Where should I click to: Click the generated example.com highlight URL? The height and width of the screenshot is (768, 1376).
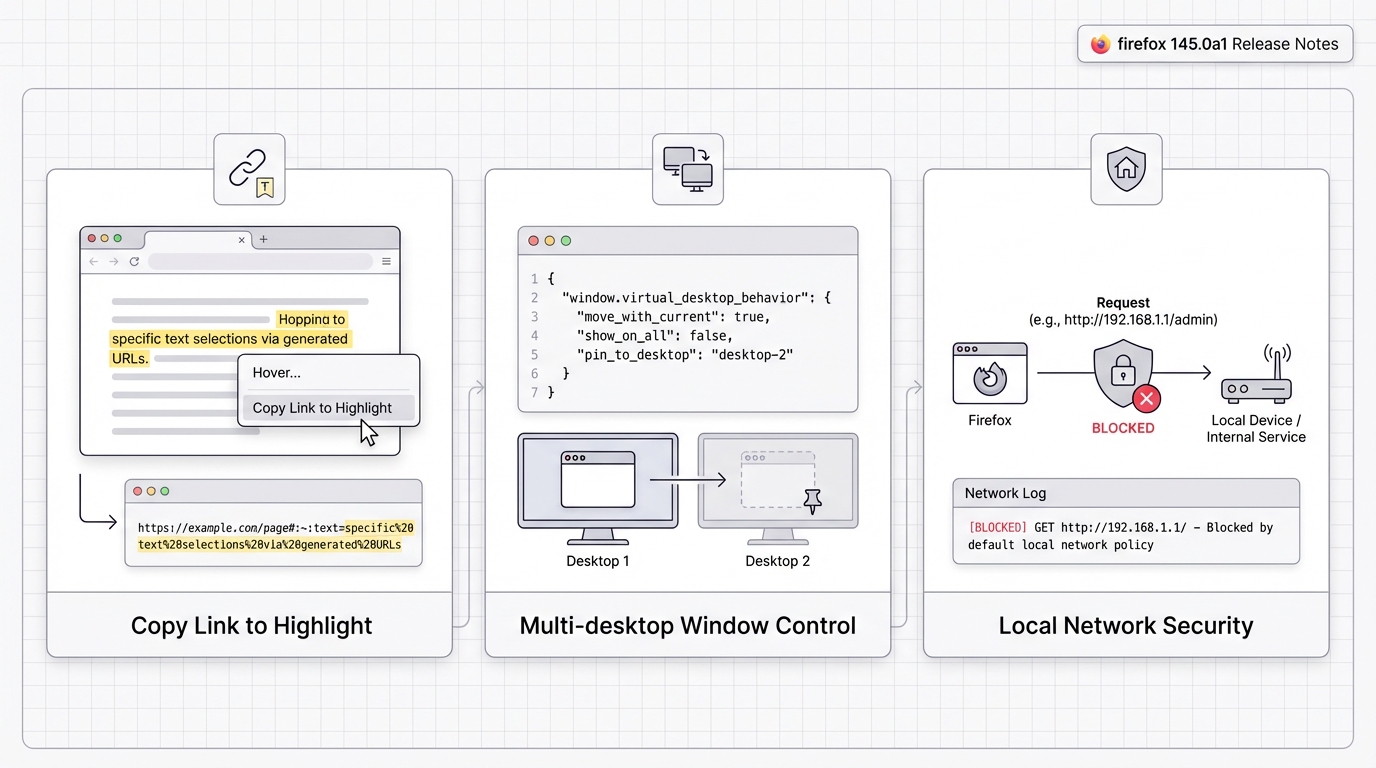click(275, 536)
